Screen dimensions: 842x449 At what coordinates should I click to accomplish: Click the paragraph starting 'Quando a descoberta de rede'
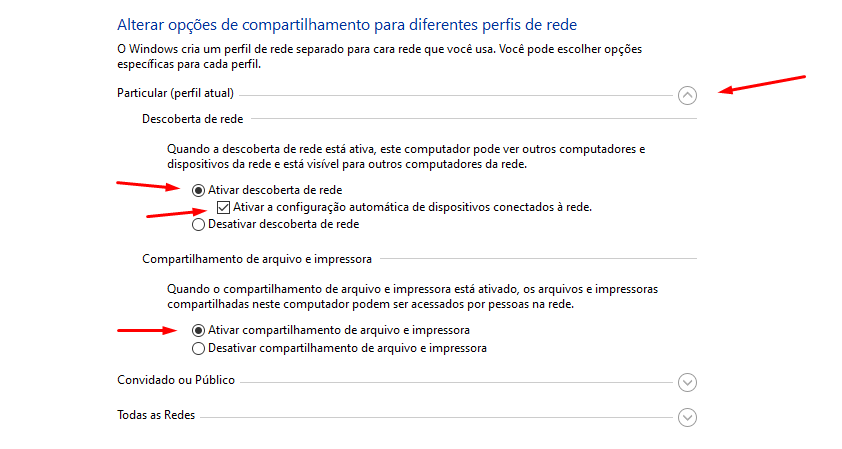tap(406, 156)
